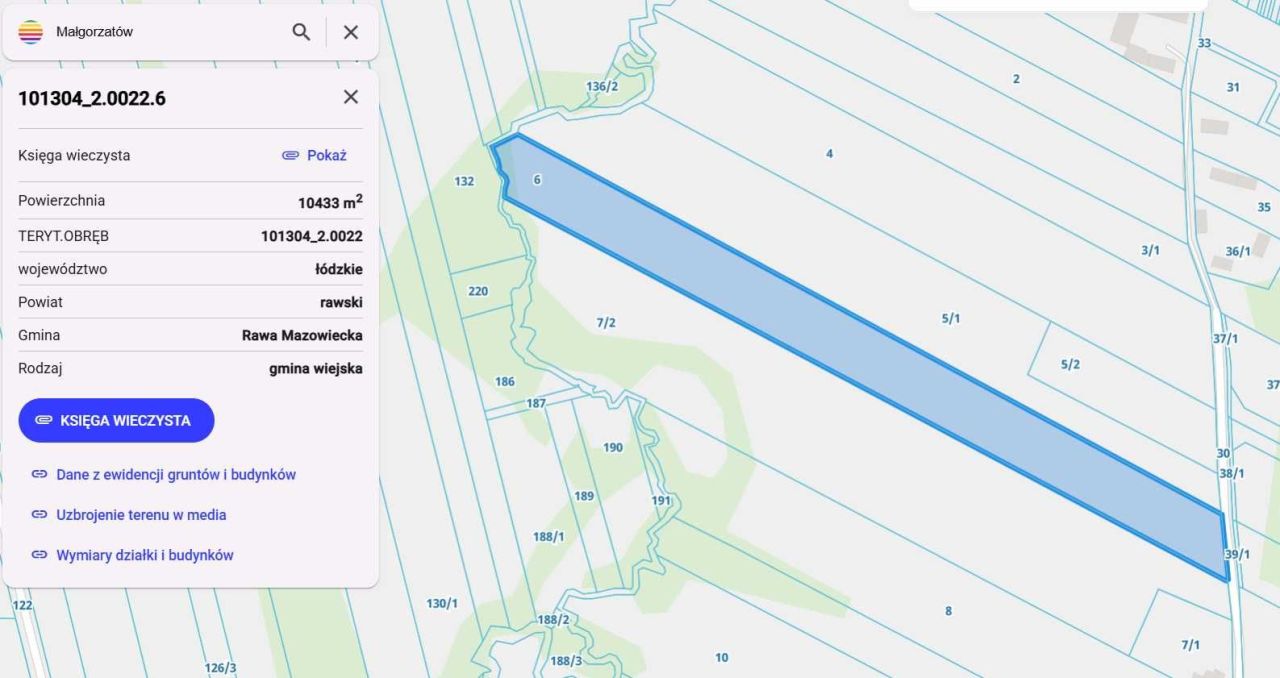Click the parcel ID heading 101304_2.0022.6
Viewport: 1280px width, 678px height.
point(92,98)
